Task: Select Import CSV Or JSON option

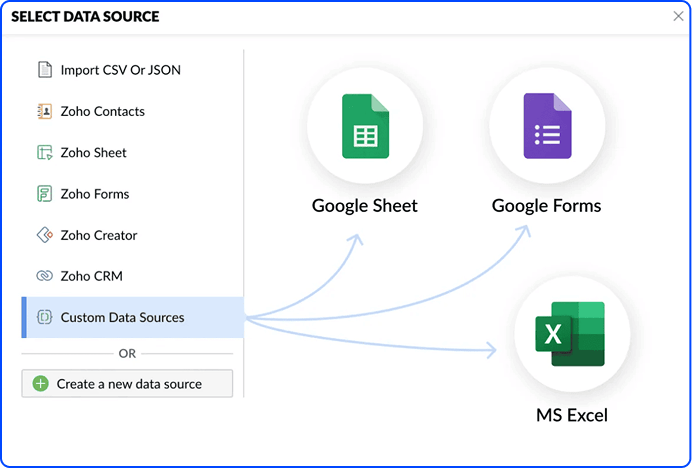Action: [x=132, y=70]
